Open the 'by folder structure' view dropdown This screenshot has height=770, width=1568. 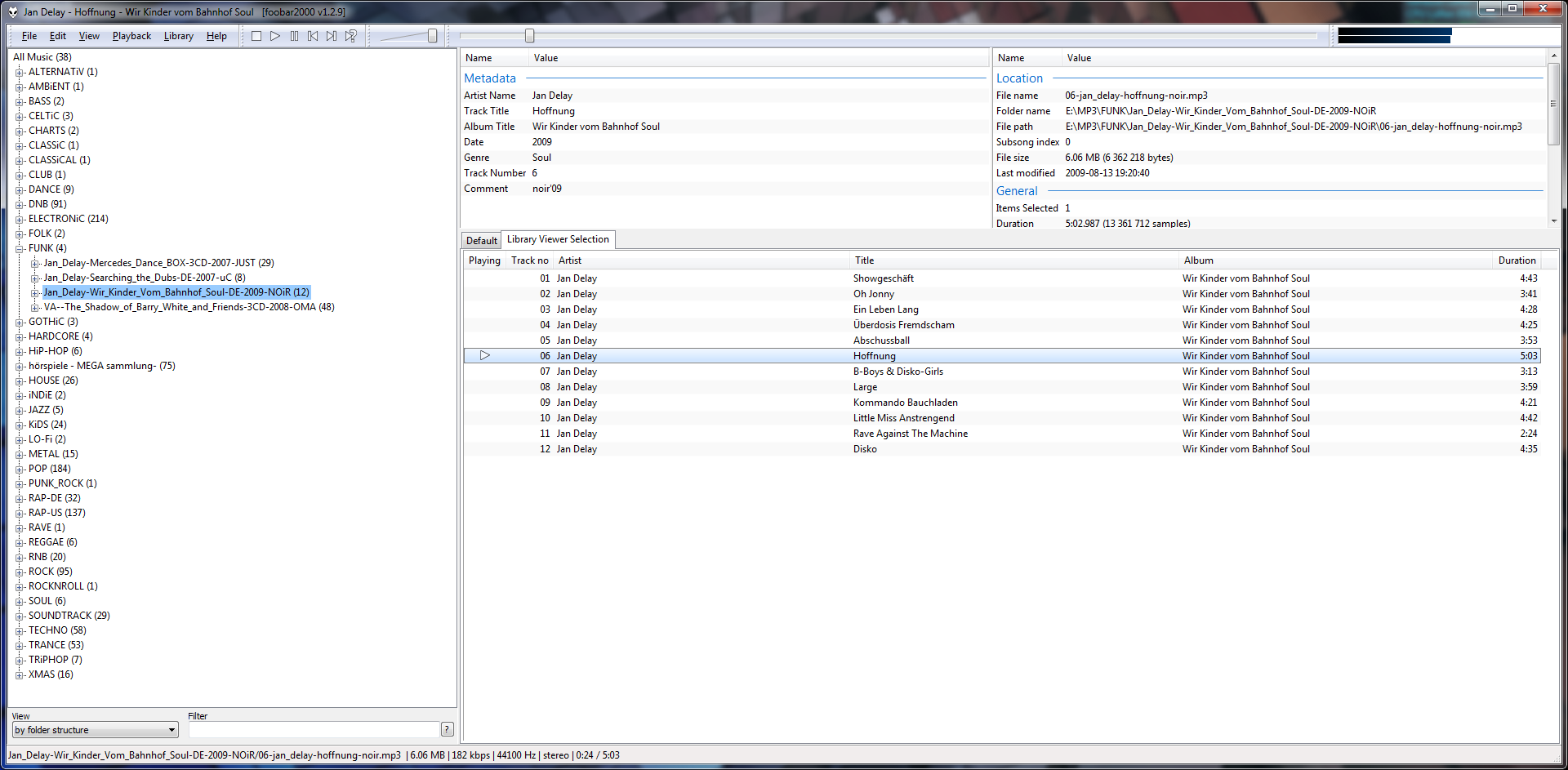tap(96, 730)
